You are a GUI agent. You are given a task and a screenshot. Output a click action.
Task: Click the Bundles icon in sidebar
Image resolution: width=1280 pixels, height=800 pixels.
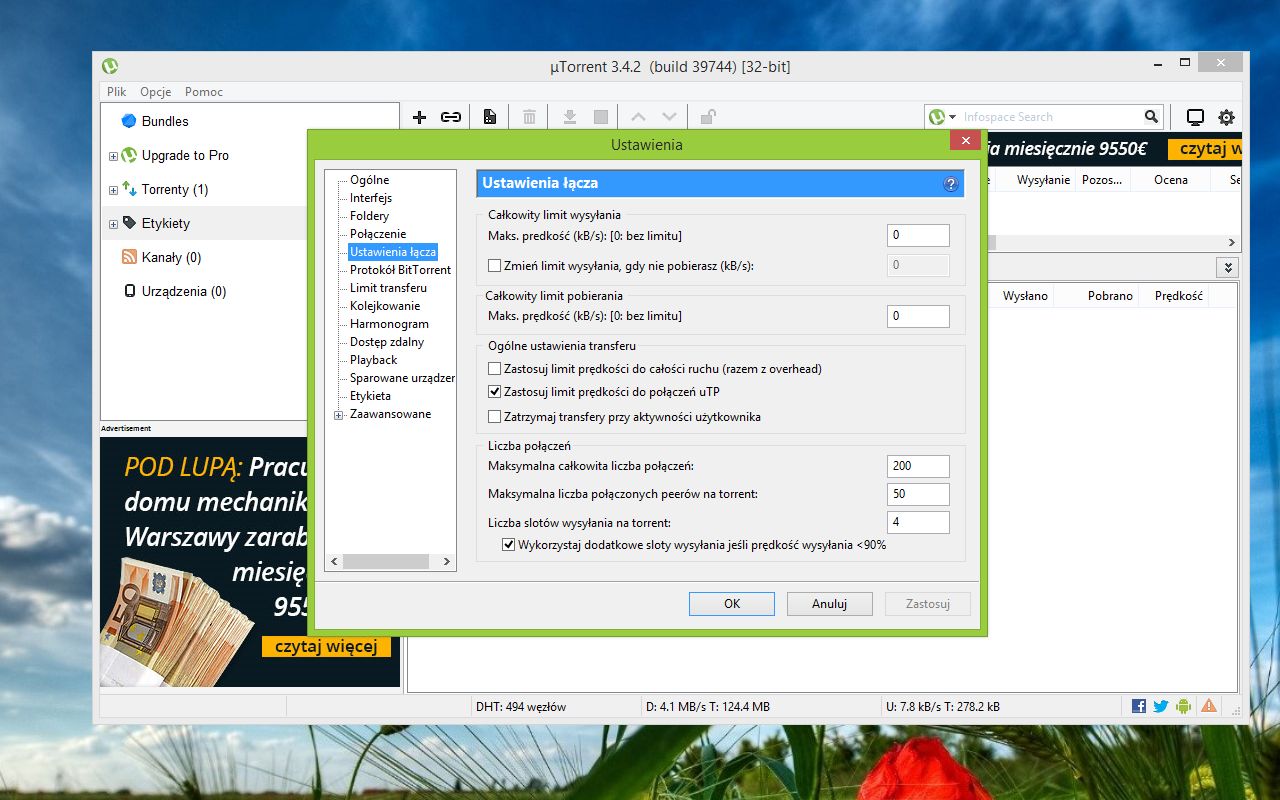pyautogui.click(x=128, y=121)
